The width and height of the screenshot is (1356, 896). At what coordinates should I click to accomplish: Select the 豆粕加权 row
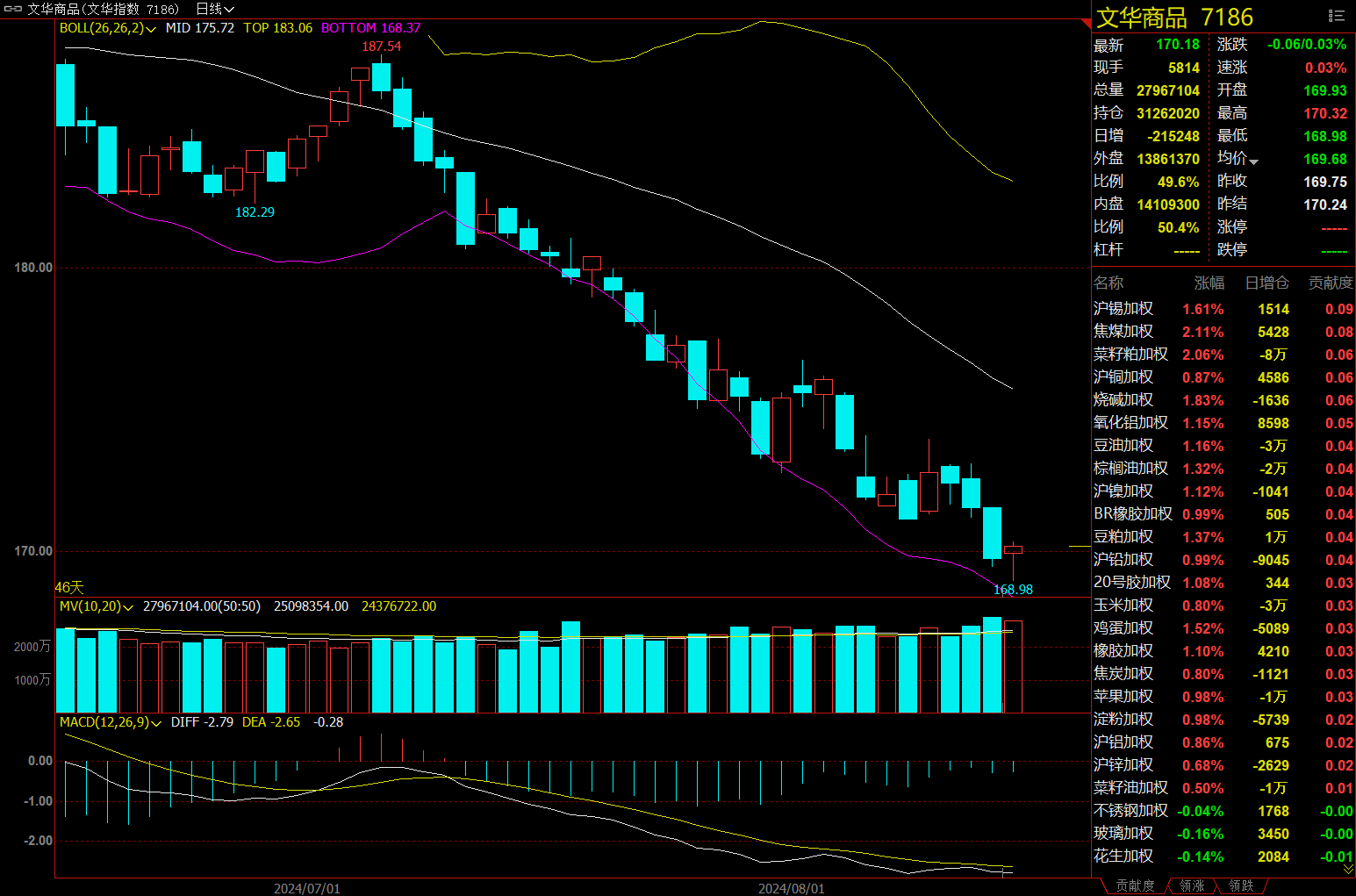[x=1223, y=537]
